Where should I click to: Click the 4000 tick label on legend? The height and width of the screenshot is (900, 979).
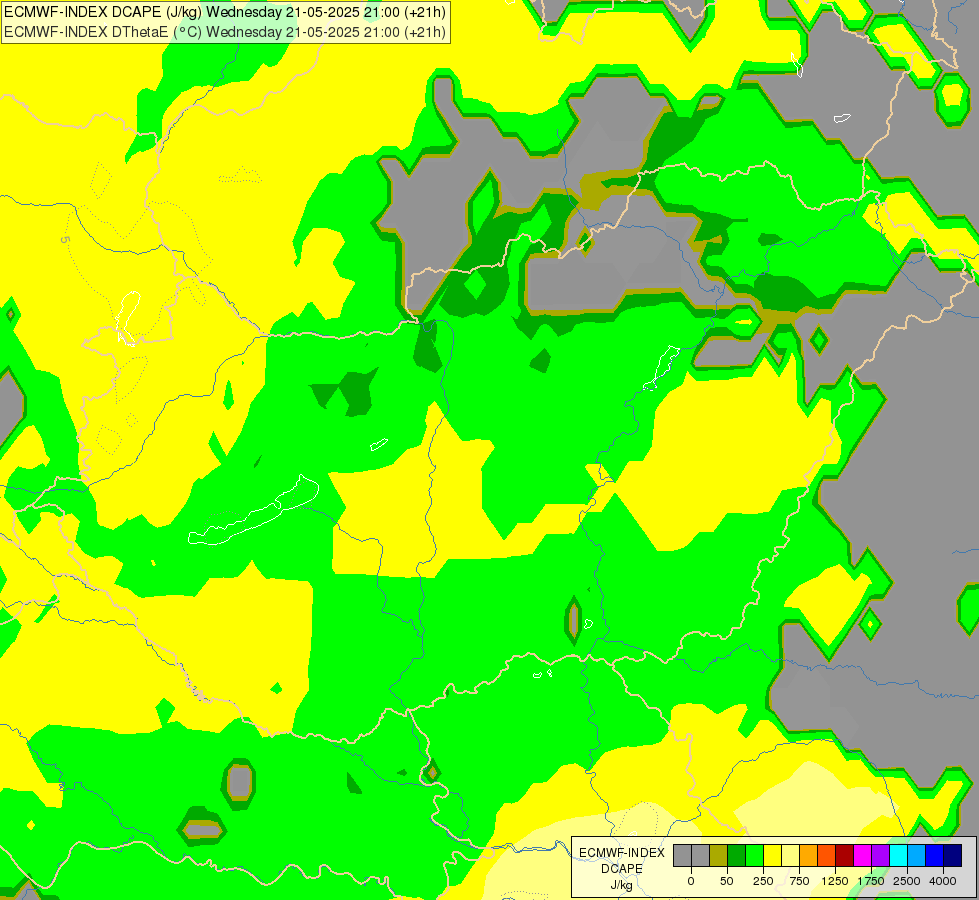943,881
